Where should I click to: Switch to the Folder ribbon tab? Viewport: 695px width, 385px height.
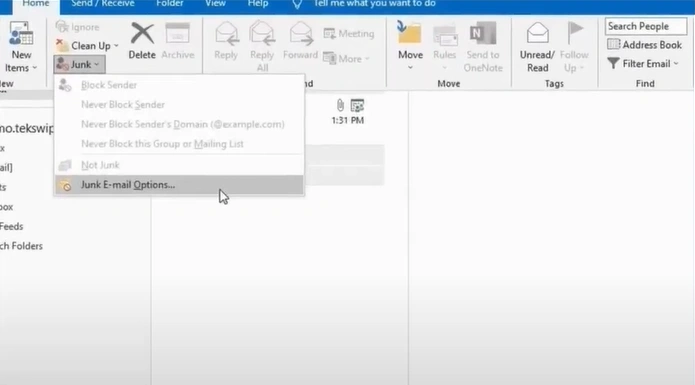tap(170, 4)
